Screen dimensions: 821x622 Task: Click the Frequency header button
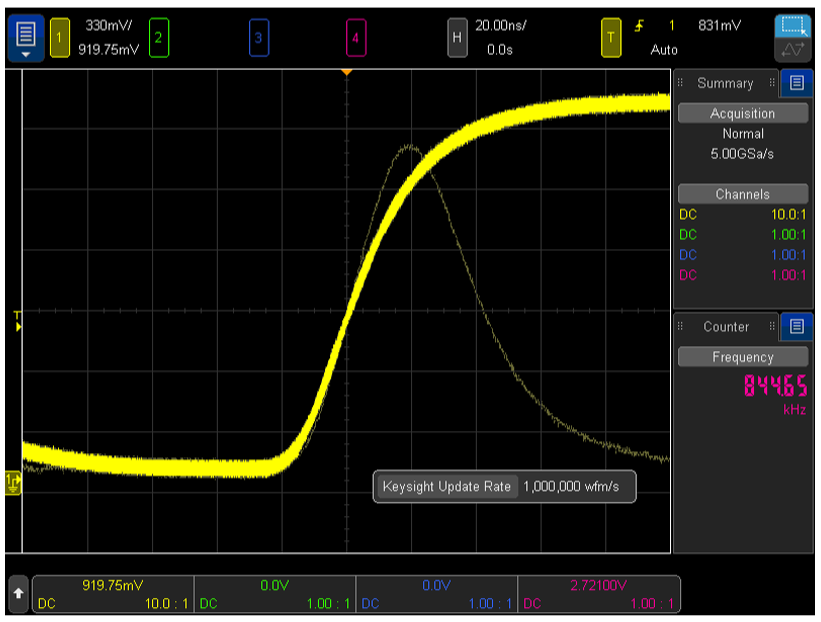click(x=742, y=357)
